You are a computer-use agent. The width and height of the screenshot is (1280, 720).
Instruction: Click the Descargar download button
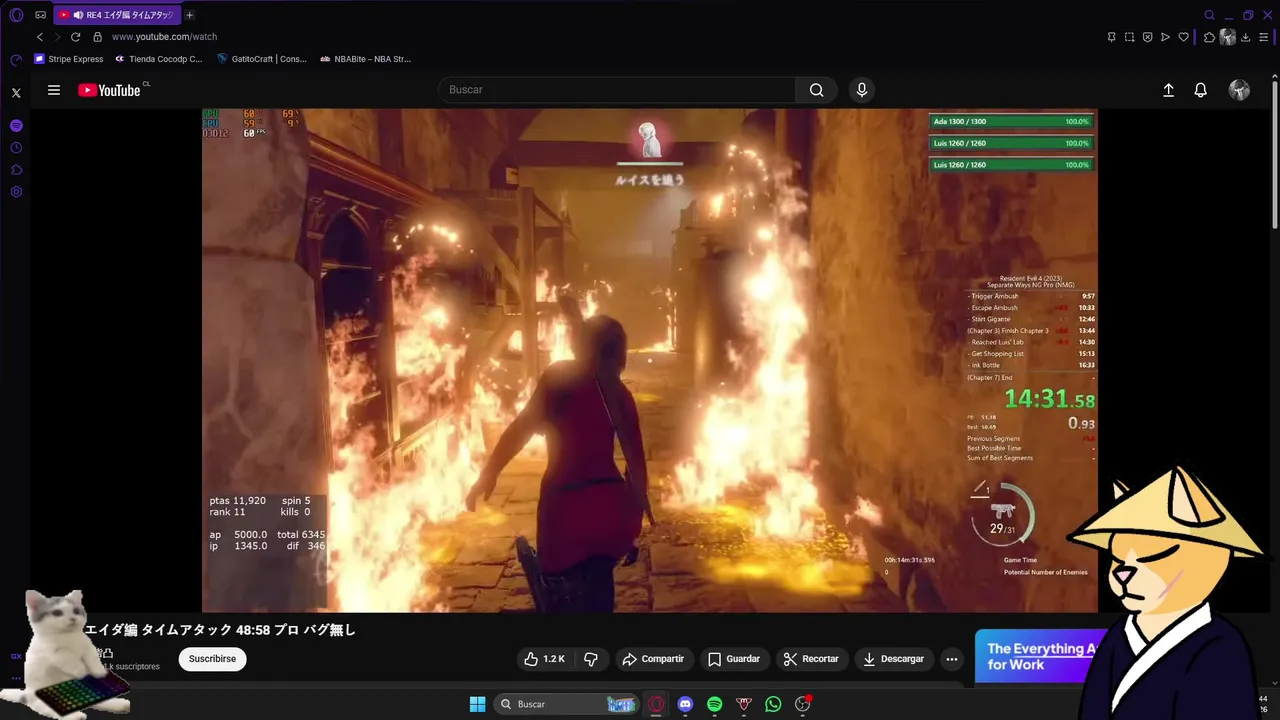click(893, 659)
